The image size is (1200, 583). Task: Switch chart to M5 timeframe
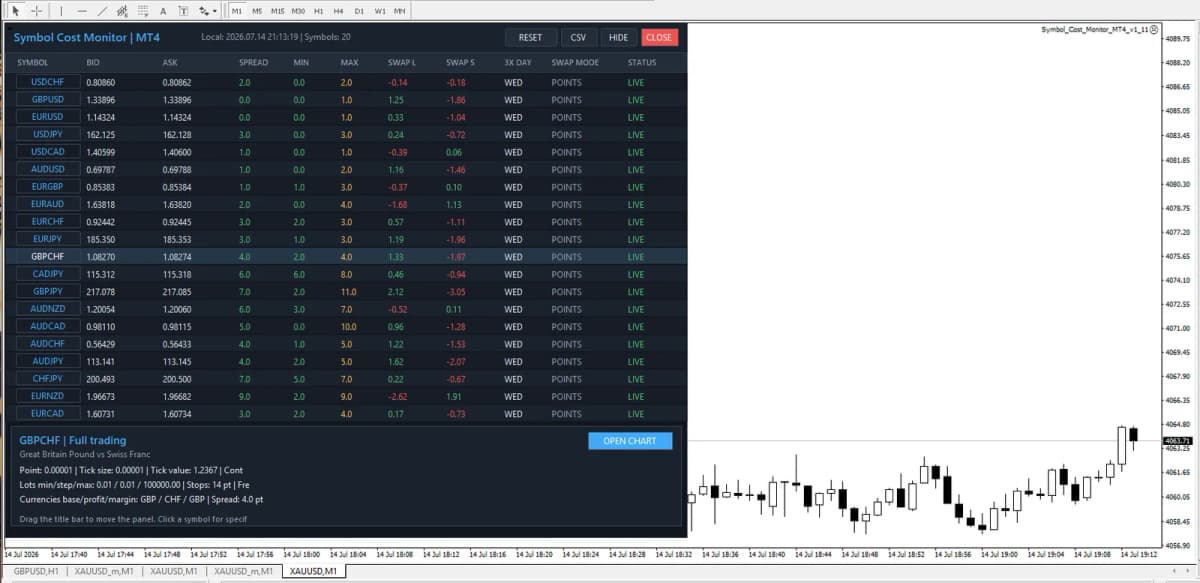coord(257,10)
